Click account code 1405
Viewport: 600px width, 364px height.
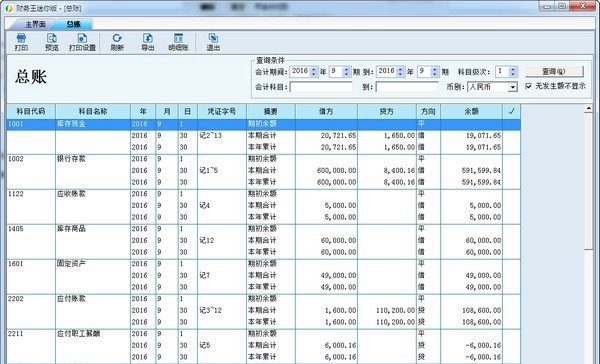(16, 229)
